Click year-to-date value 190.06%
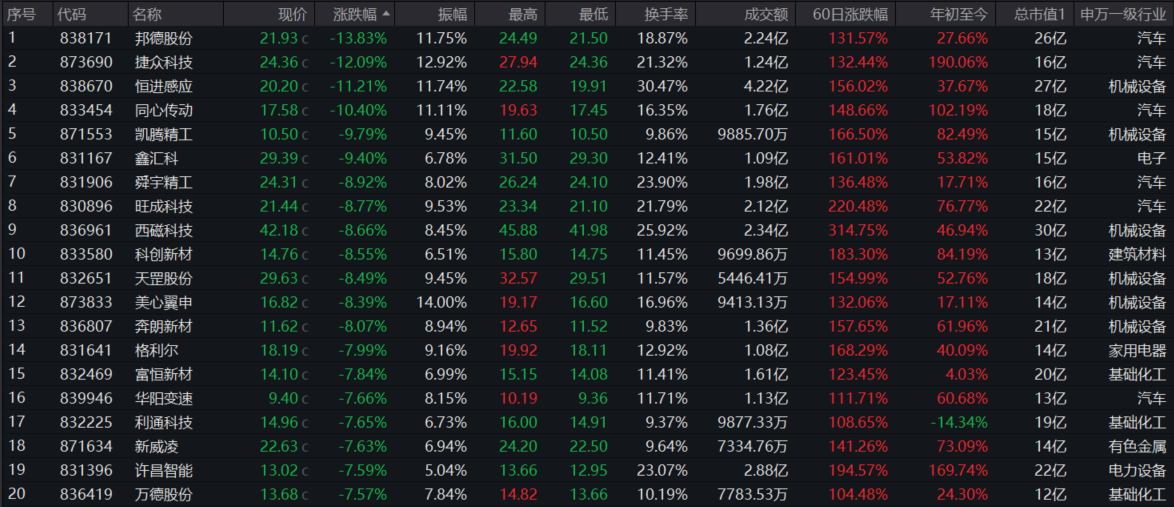The height and width of the screenshot is (507, 1174). coord(959,62)
